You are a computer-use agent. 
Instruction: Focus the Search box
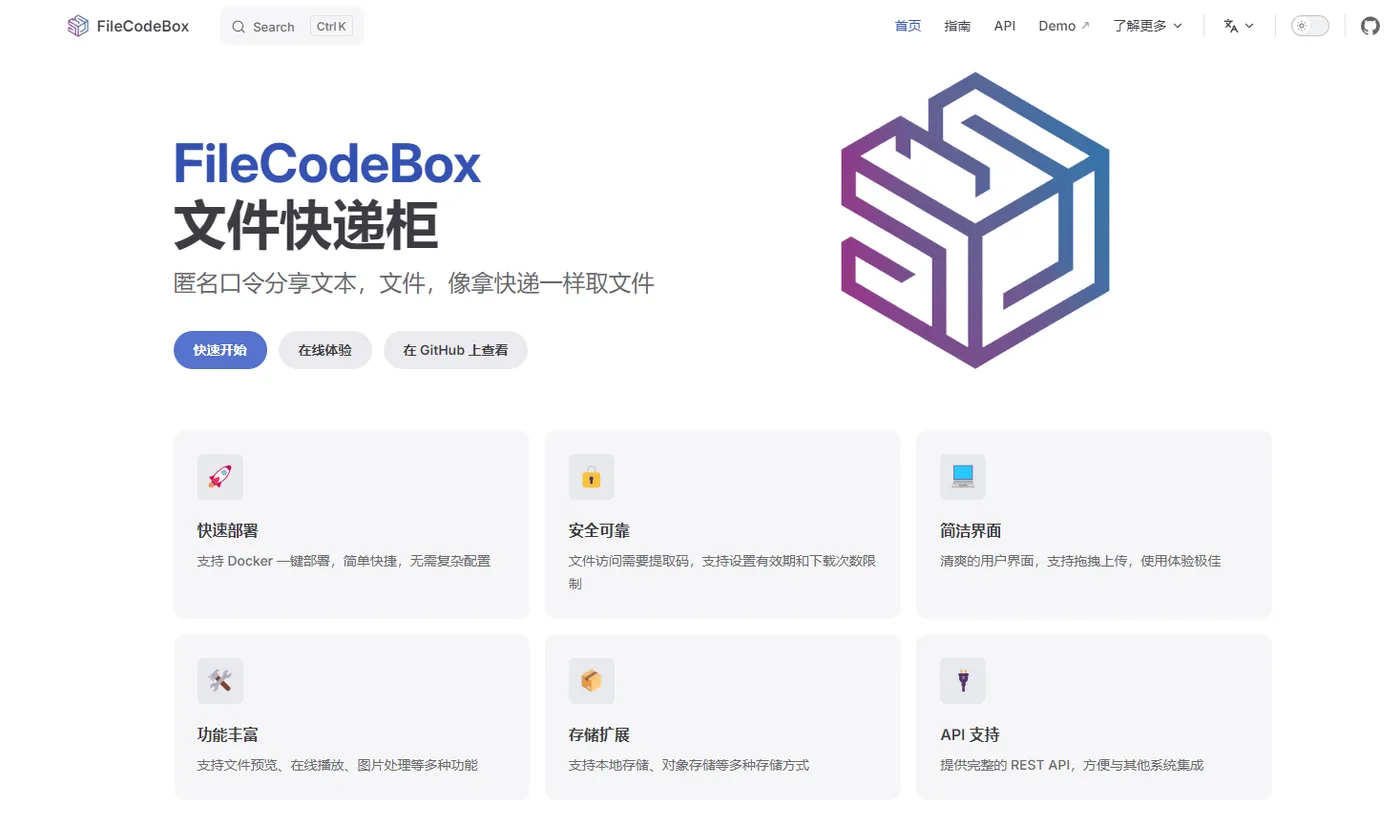pos(292,26)
